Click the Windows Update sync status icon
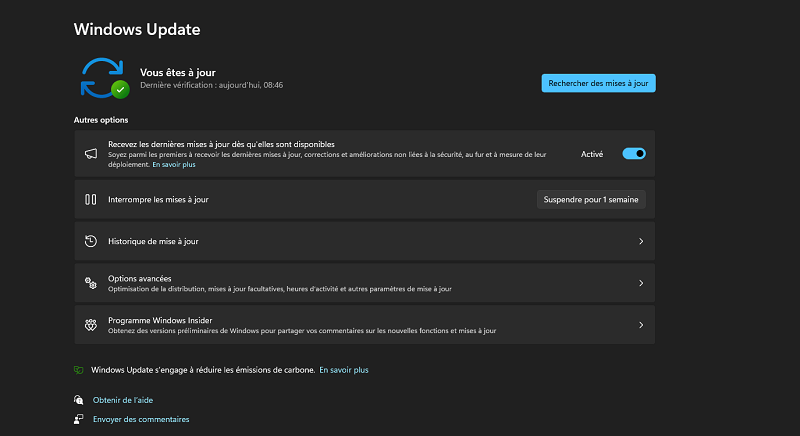 point(104,77)
